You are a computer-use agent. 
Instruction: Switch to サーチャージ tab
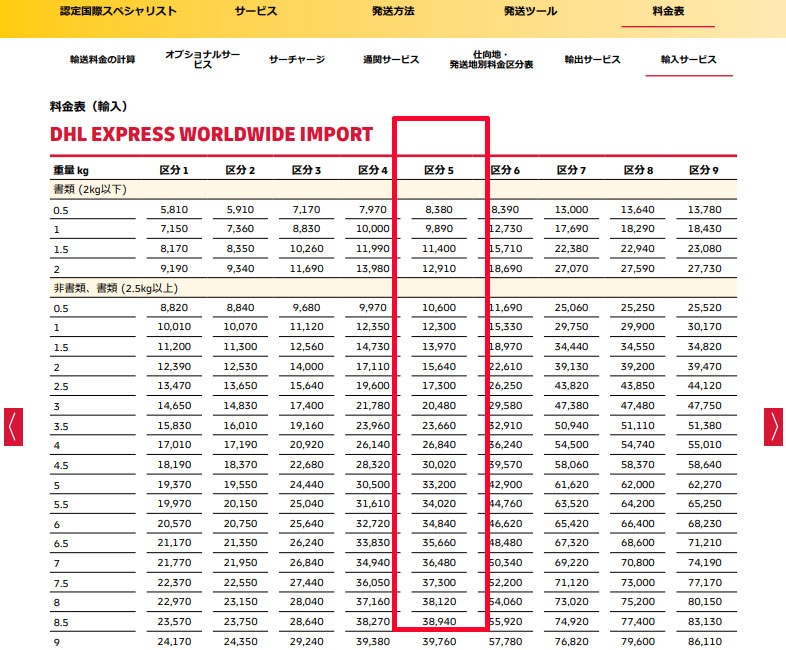(297, 60)
